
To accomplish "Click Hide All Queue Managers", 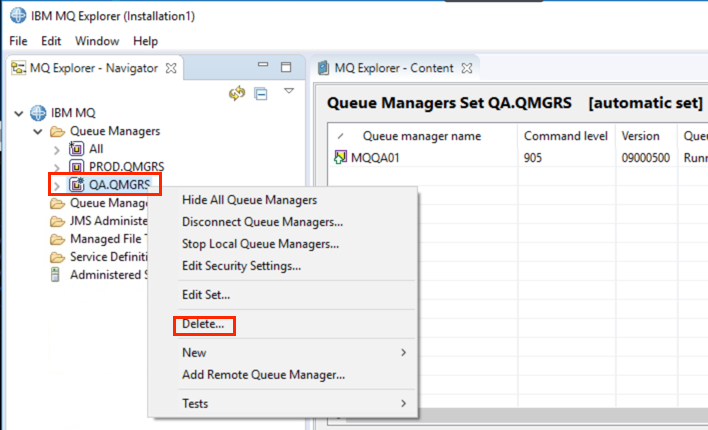I will point(249,200).
